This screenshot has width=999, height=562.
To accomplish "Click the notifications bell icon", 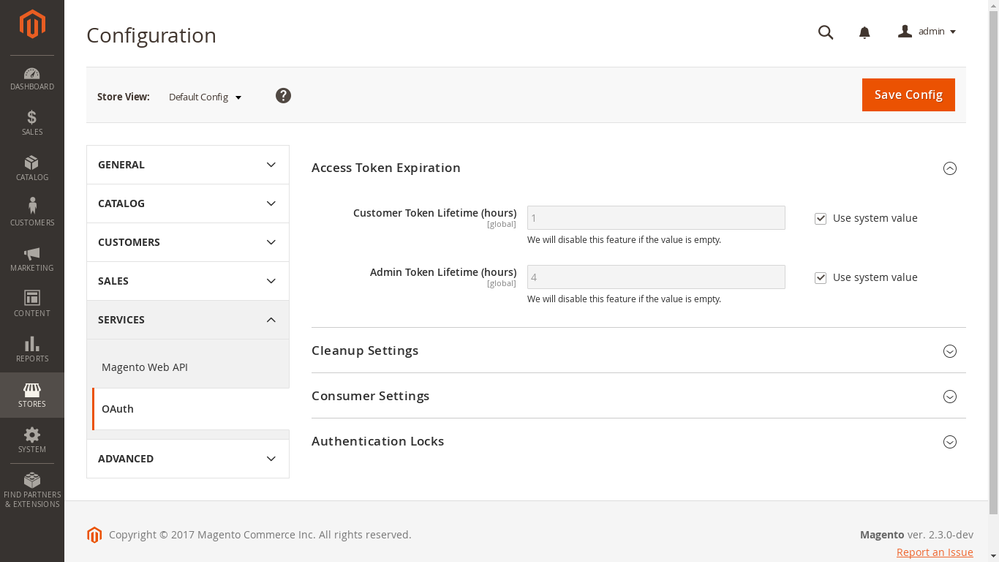I will point(864,32).
